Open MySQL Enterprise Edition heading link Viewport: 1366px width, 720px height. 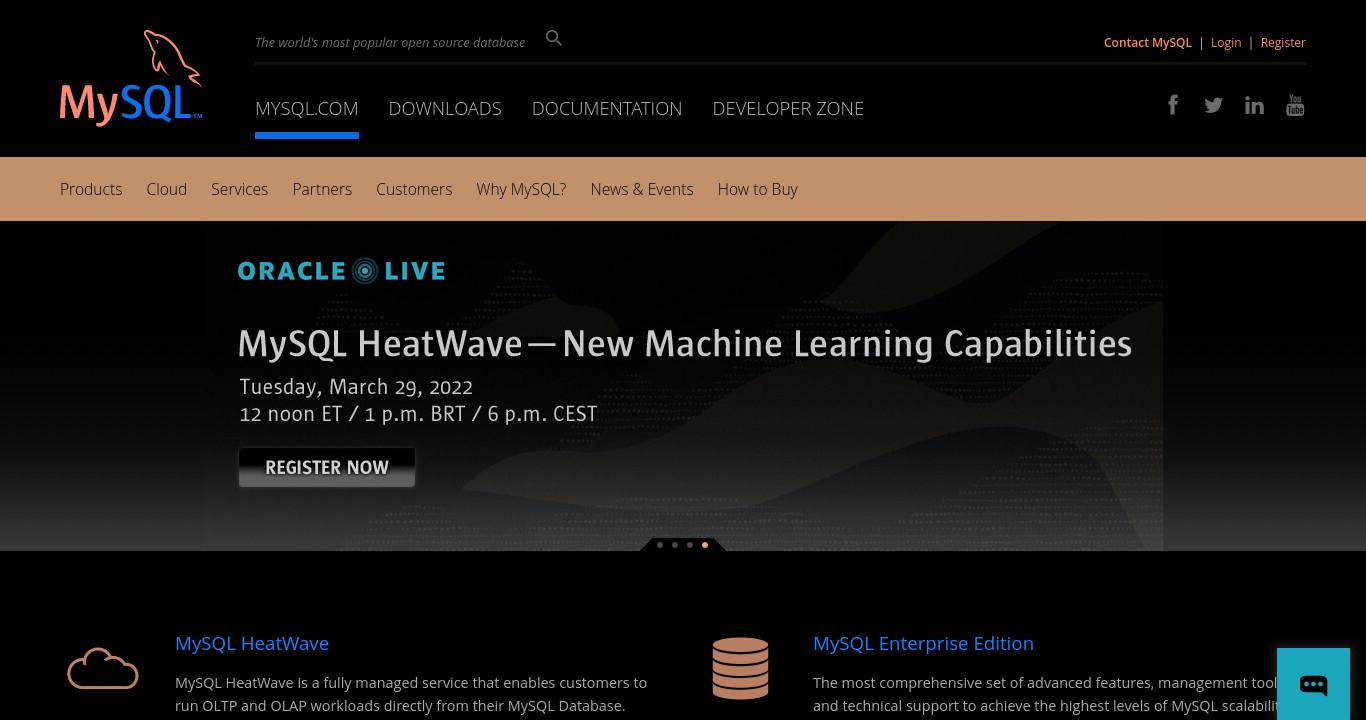point(923,643)
